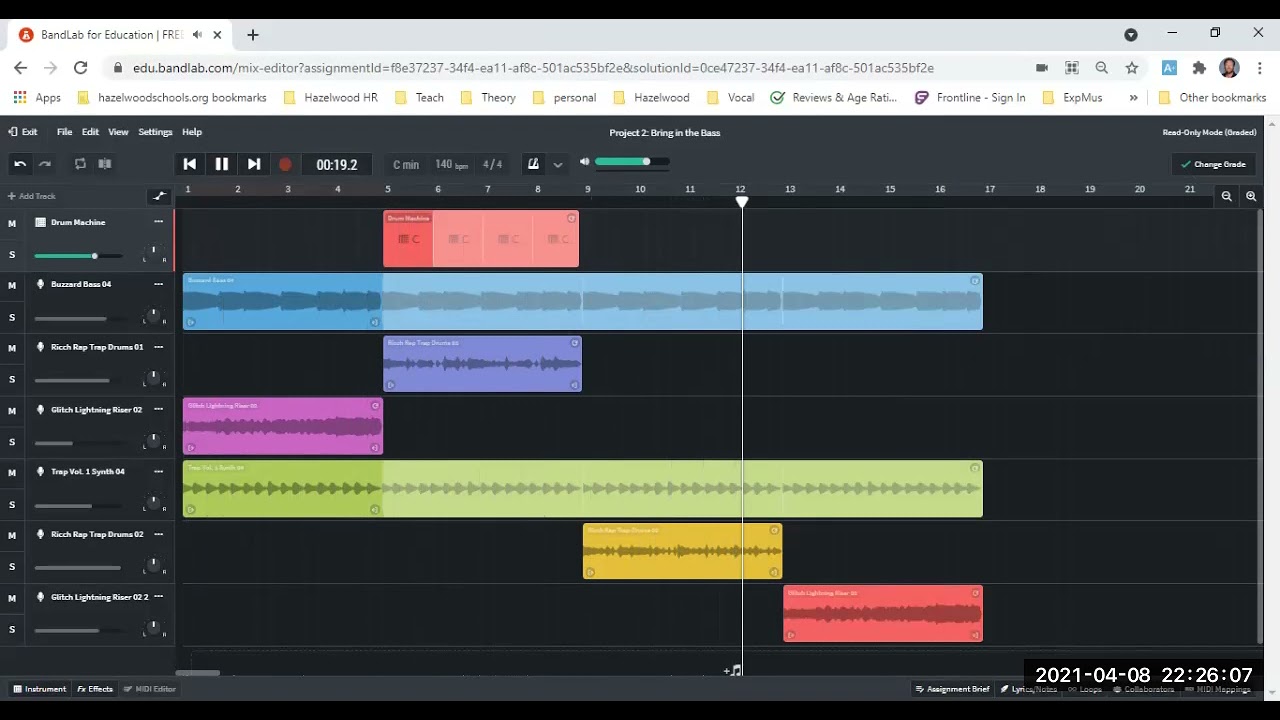Toggle the metronome icon
Image resolution: width=1280 pixels, height=720 pixels.
pyautogui.click(x=534, y=164)
